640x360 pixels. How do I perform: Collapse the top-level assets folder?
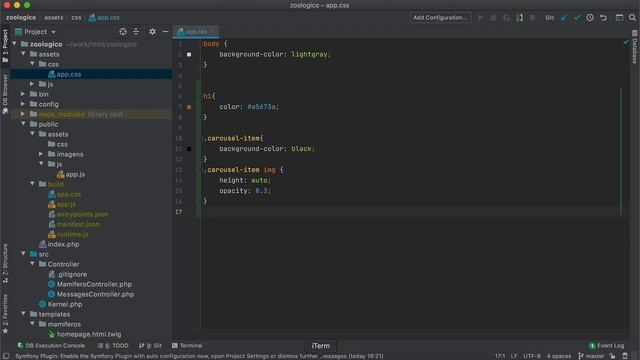[24, 54]
